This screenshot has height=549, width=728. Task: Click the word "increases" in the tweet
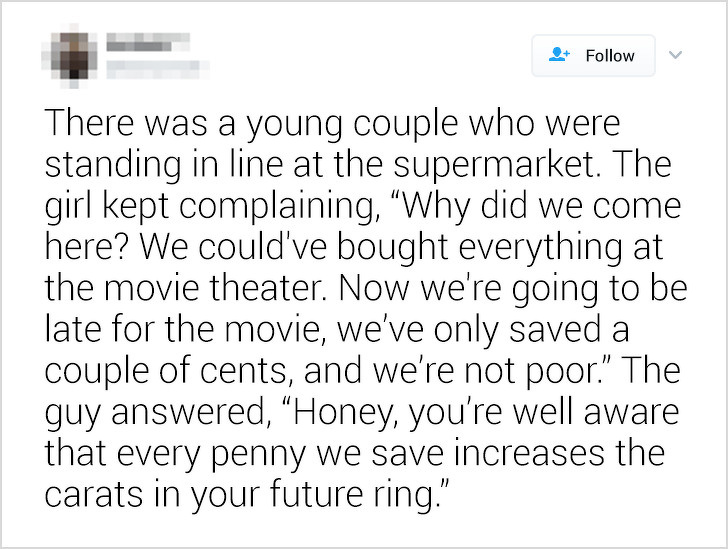point(529,453)
